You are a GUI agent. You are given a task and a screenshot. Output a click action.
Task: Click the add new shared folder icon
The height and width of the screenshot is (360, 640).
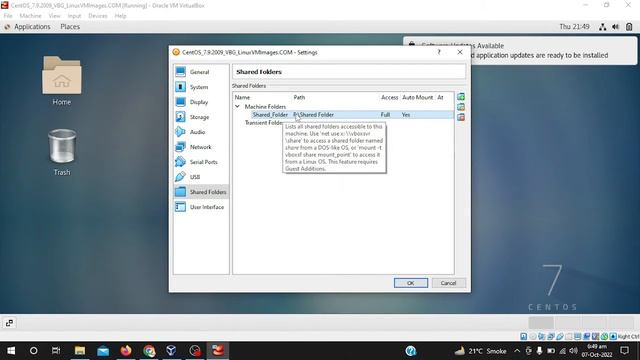click(x=461, y=97)
